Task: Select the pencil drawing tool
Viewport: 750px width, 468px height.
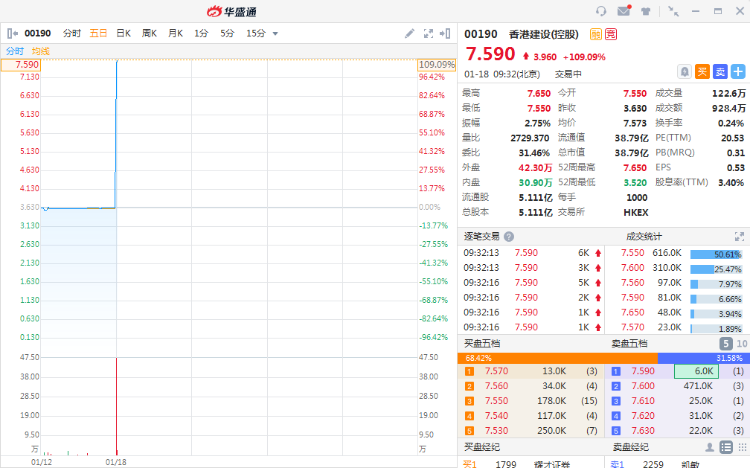Action: click(x=410, y=33)
